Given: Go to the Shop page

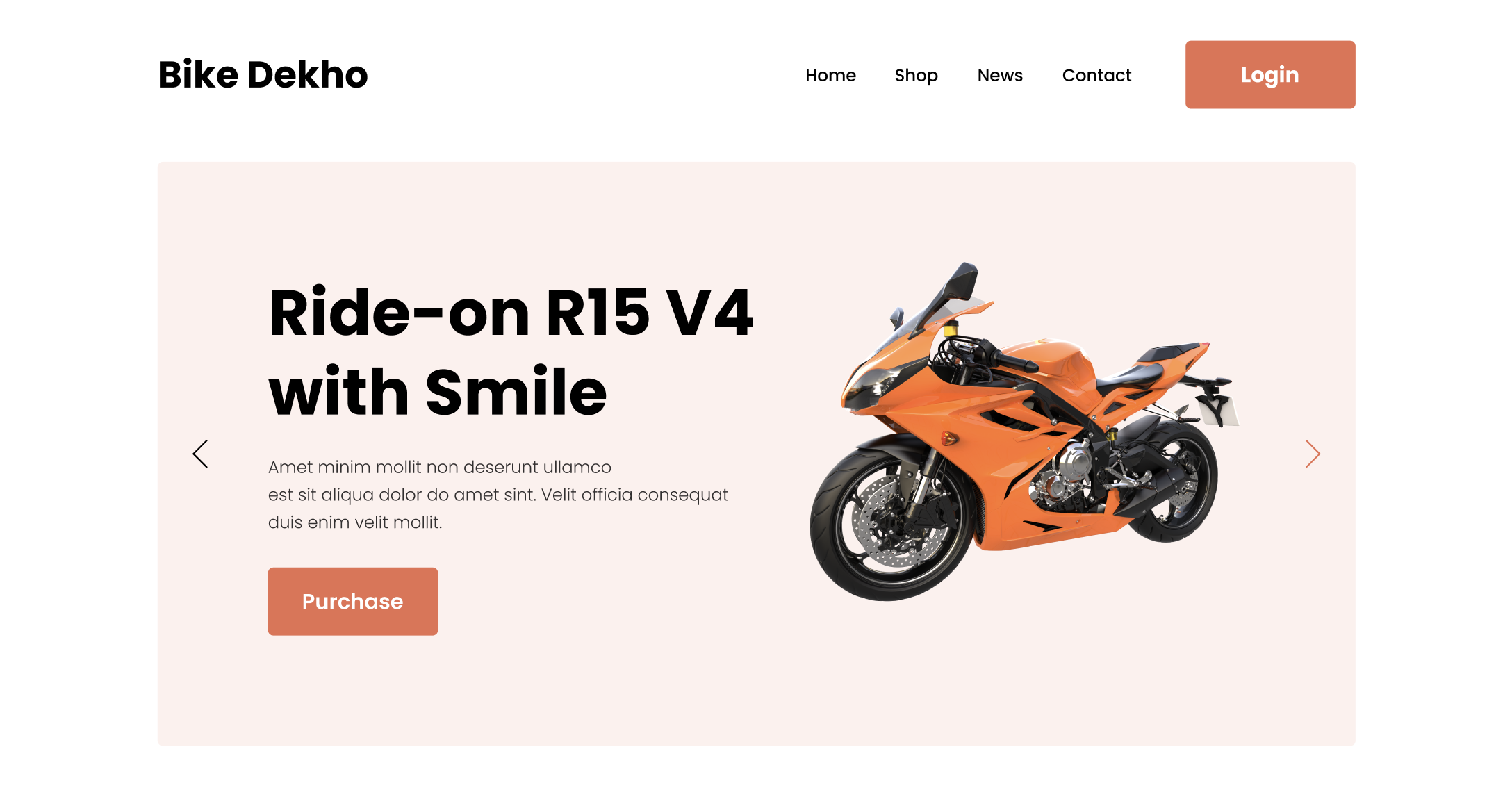Looking at the screenshot, I should click(x=916, y=75).
